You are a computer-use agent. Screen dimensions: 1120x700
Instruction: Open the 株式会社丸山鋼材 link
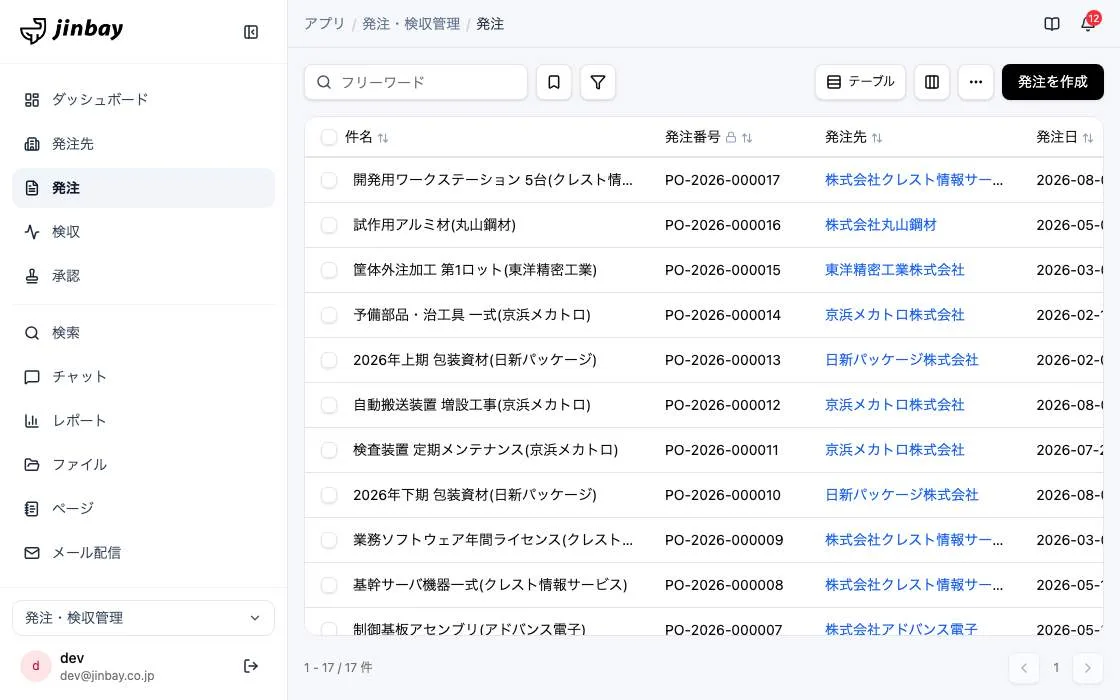[x=880, y=225]
